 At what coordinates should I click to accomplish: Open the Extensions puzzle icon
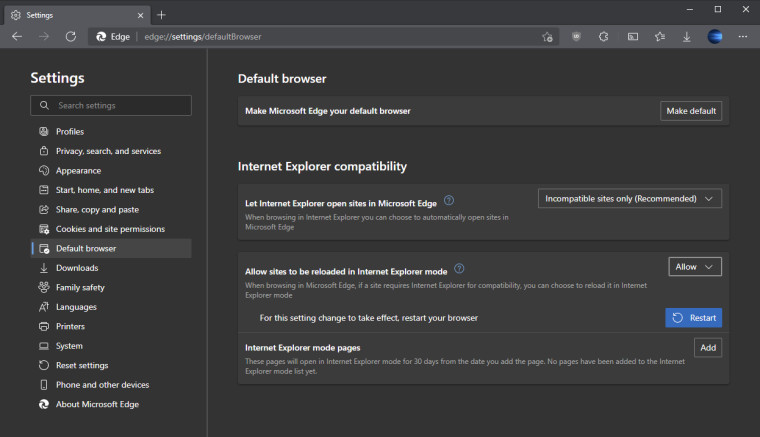pyautogui.click(x=604, y=36)
